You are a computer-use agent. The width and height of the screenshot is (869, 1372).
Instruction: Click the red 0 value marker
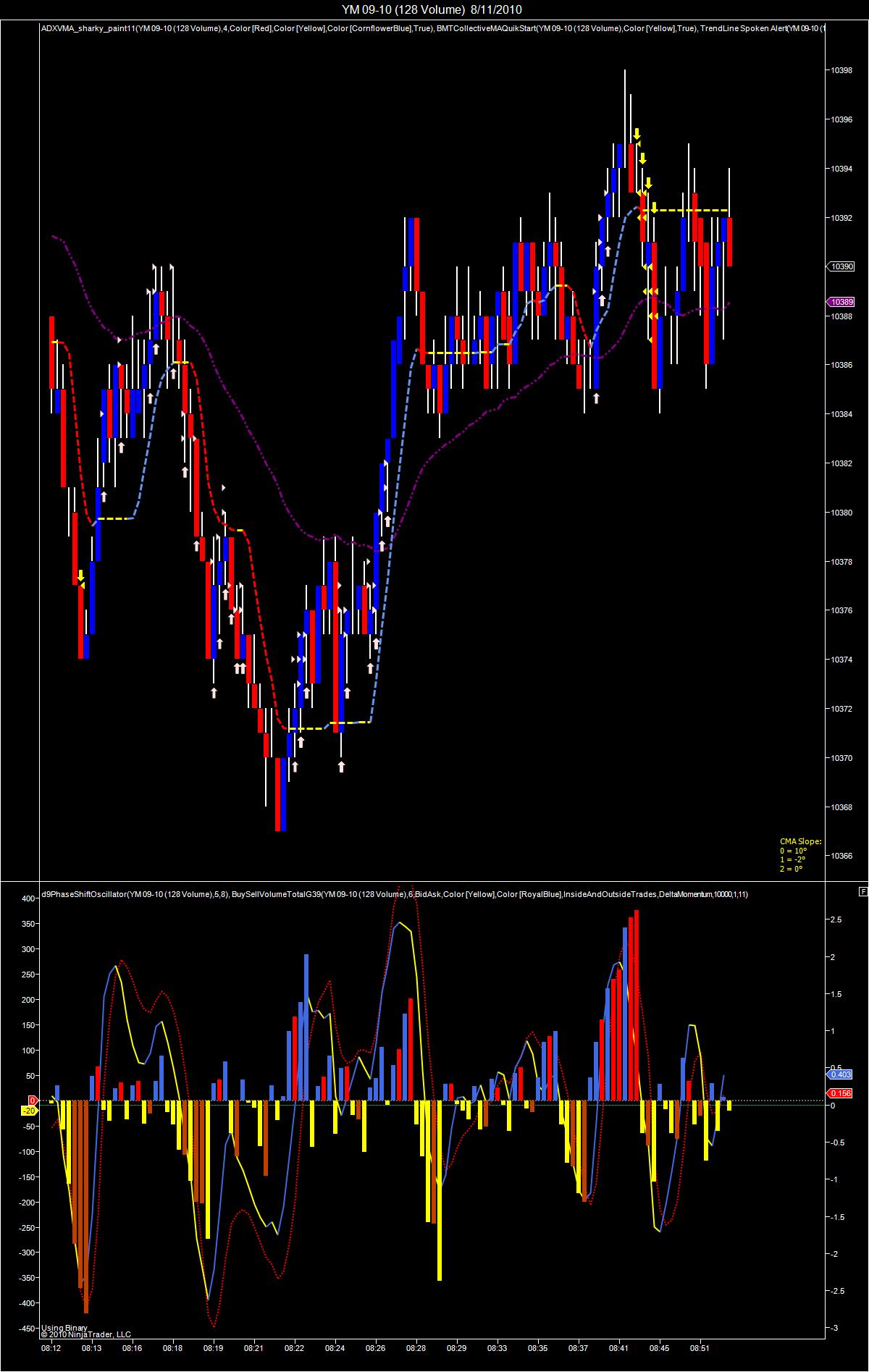[x=33, y=1100]
